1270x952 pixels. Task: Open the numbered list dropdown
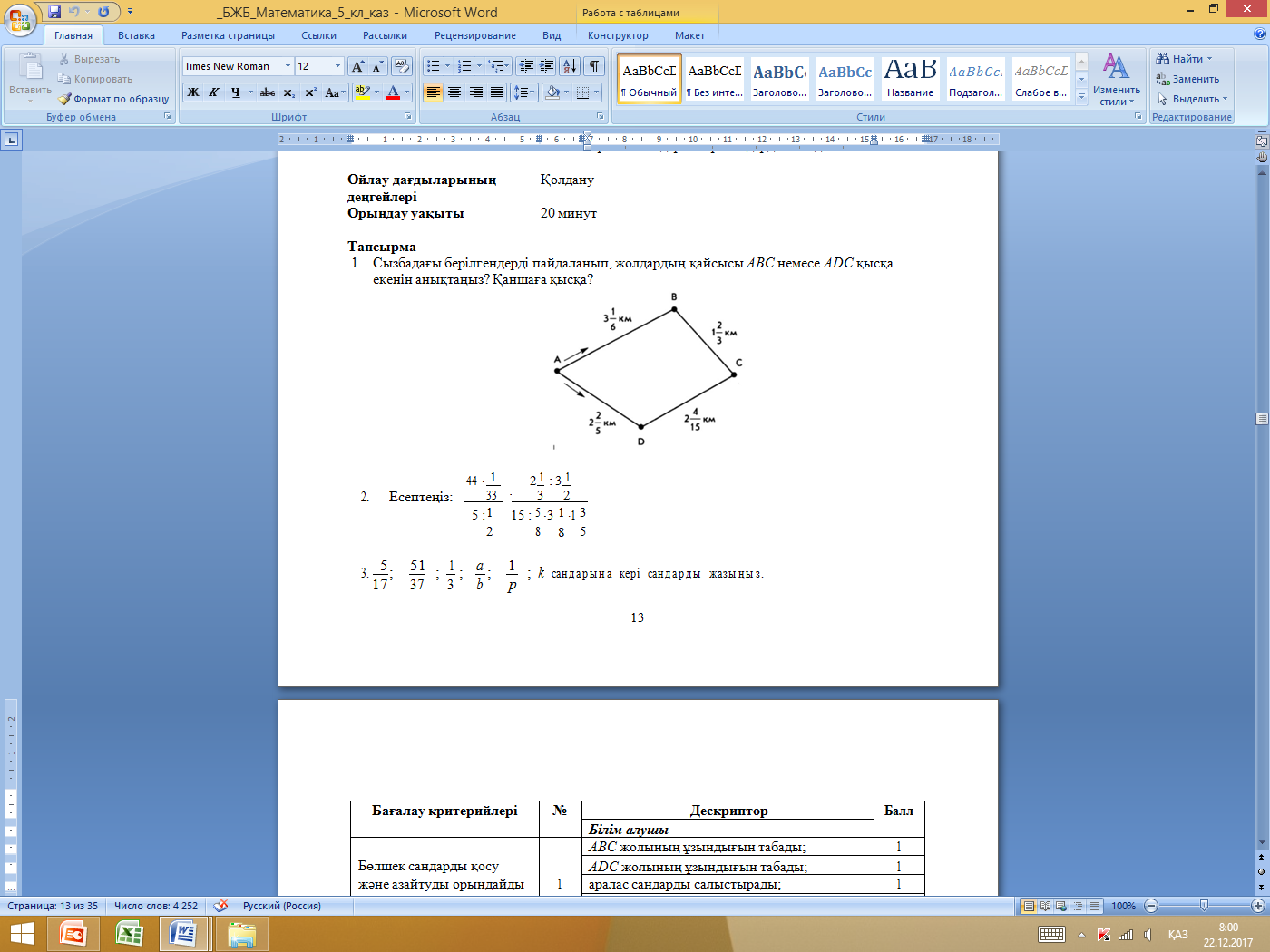coord(480,66)
